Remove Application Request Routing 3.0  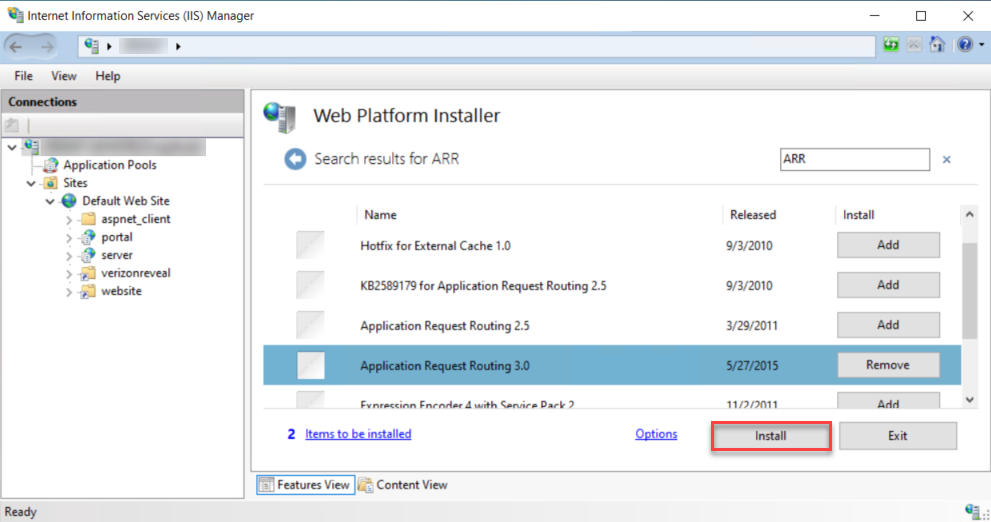pos(888,365)
